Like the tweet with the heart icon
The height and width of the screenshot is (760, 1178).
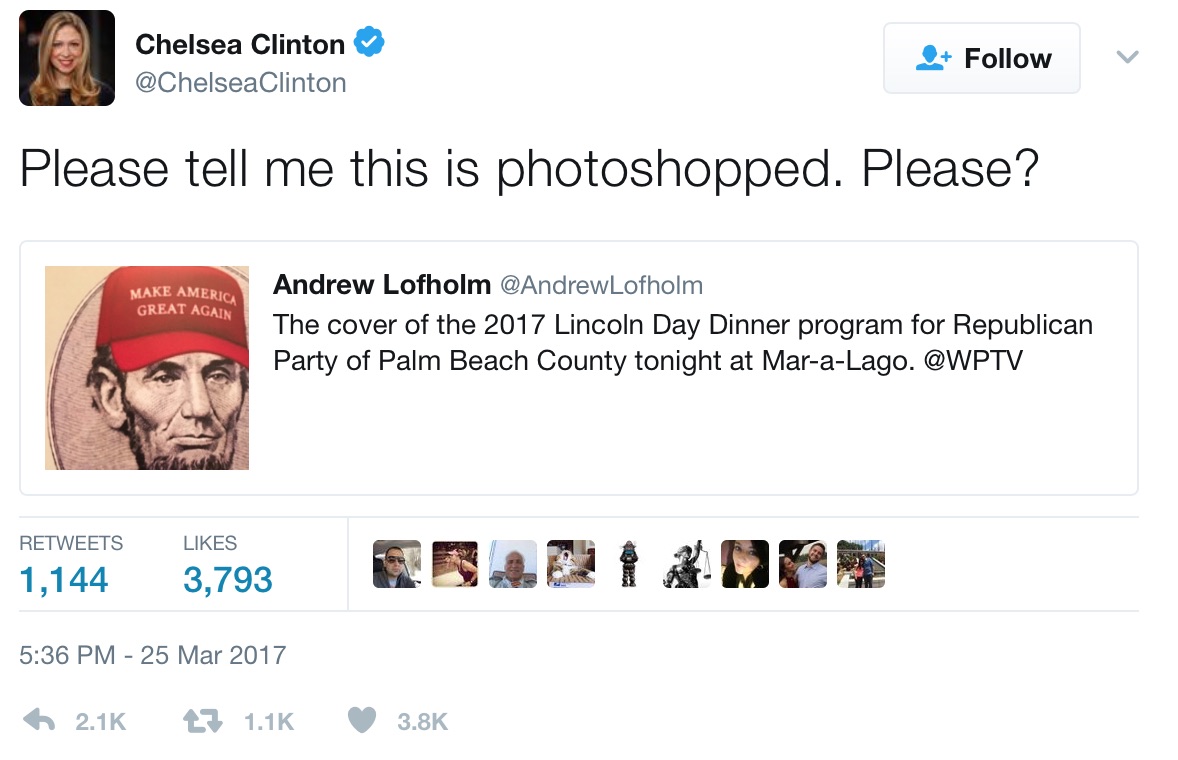361,720
